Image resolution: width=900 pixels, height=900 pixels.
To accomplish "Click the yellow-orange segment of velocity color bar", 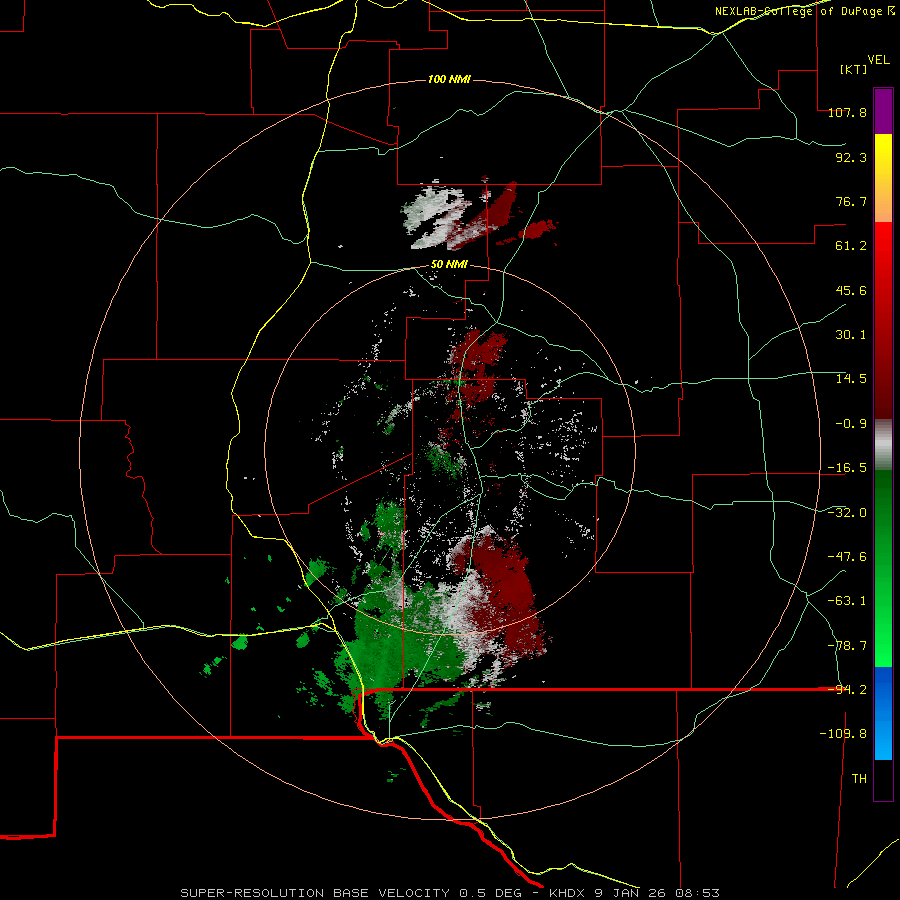I will click(x=883, y=178).
